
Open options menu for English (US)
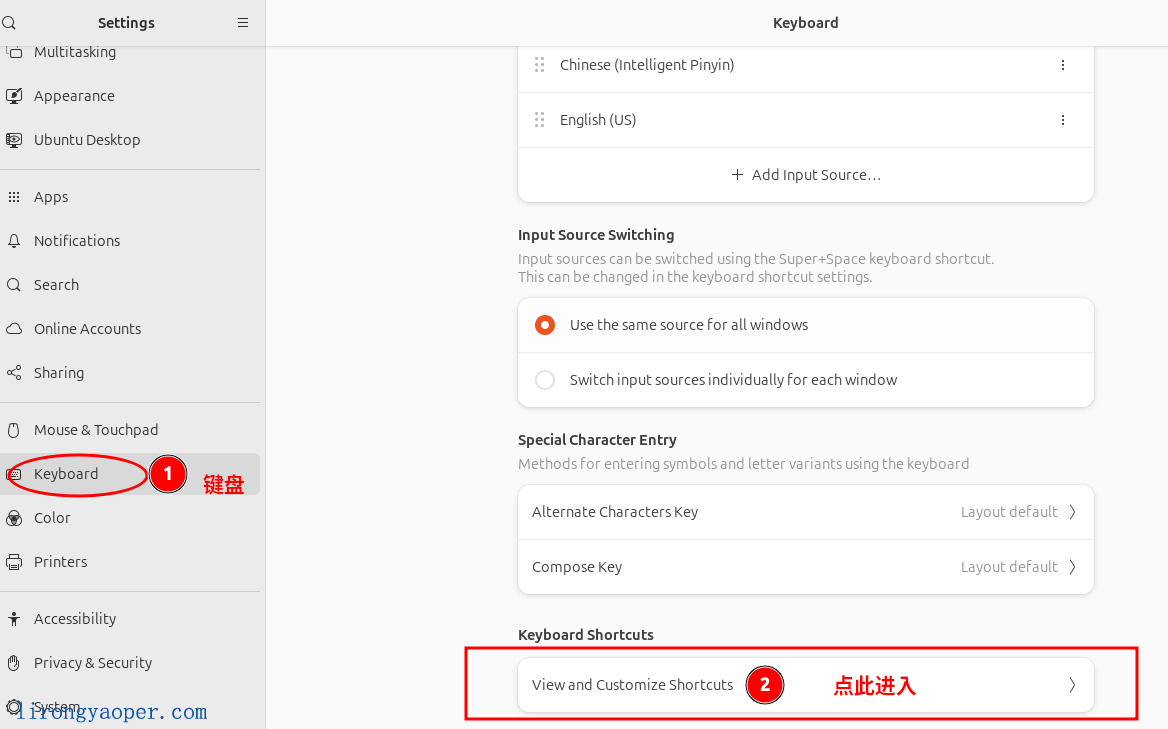(1062, 119)
